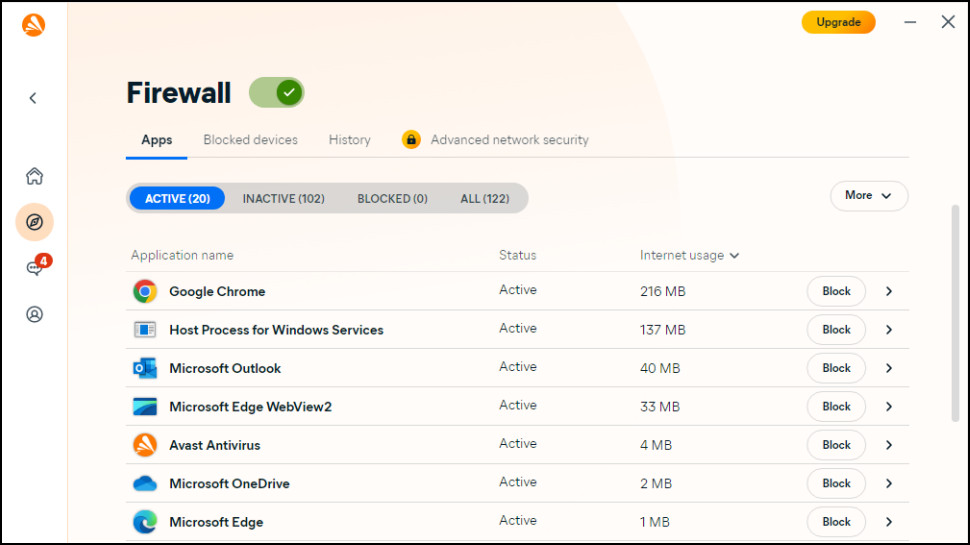Select the ALL (122) filter
This screenshot has width=970, height=545.
tap(485, 199)
